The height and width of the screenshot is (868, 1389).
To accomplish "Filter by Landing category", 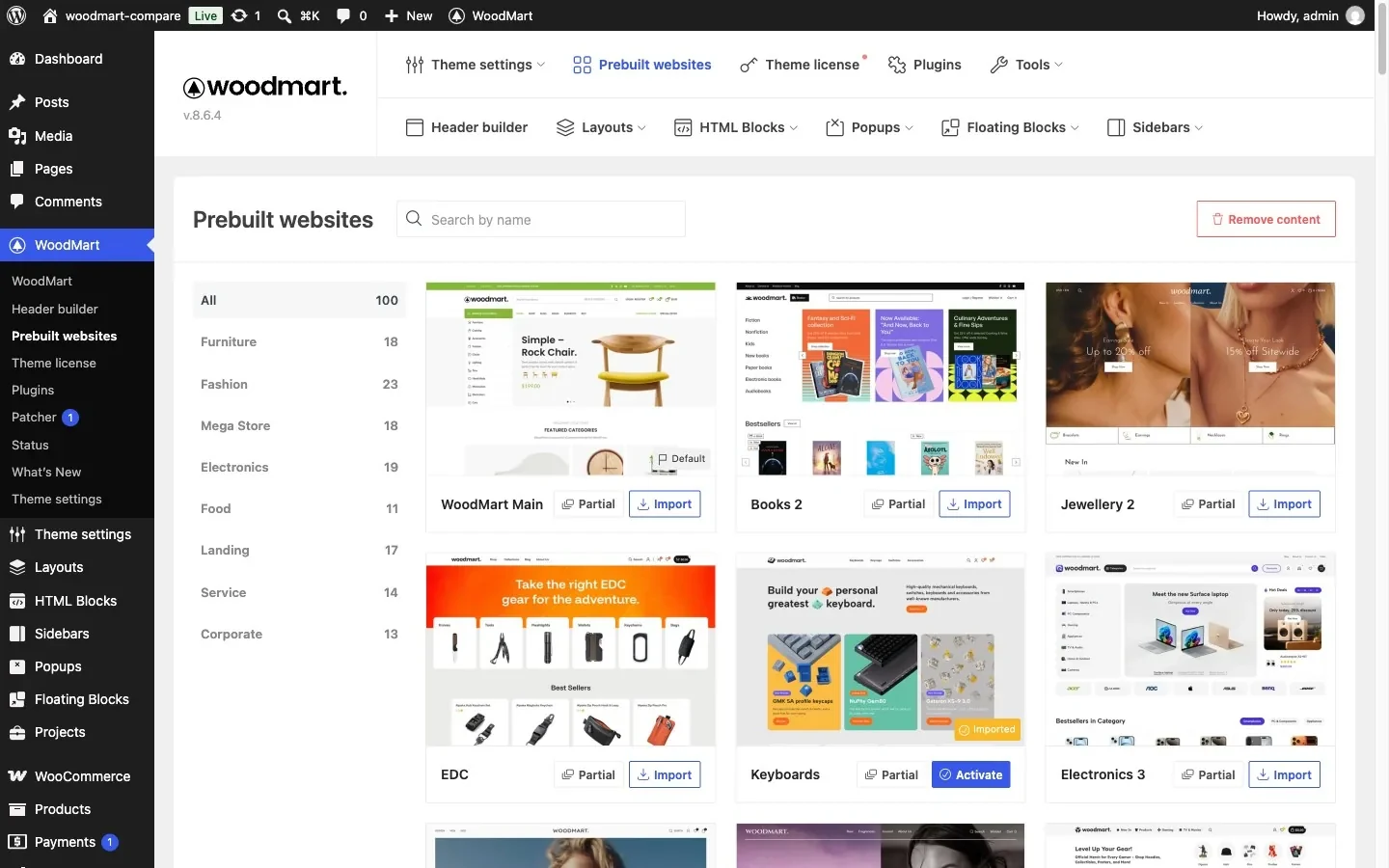I will [x=299, y=550].
